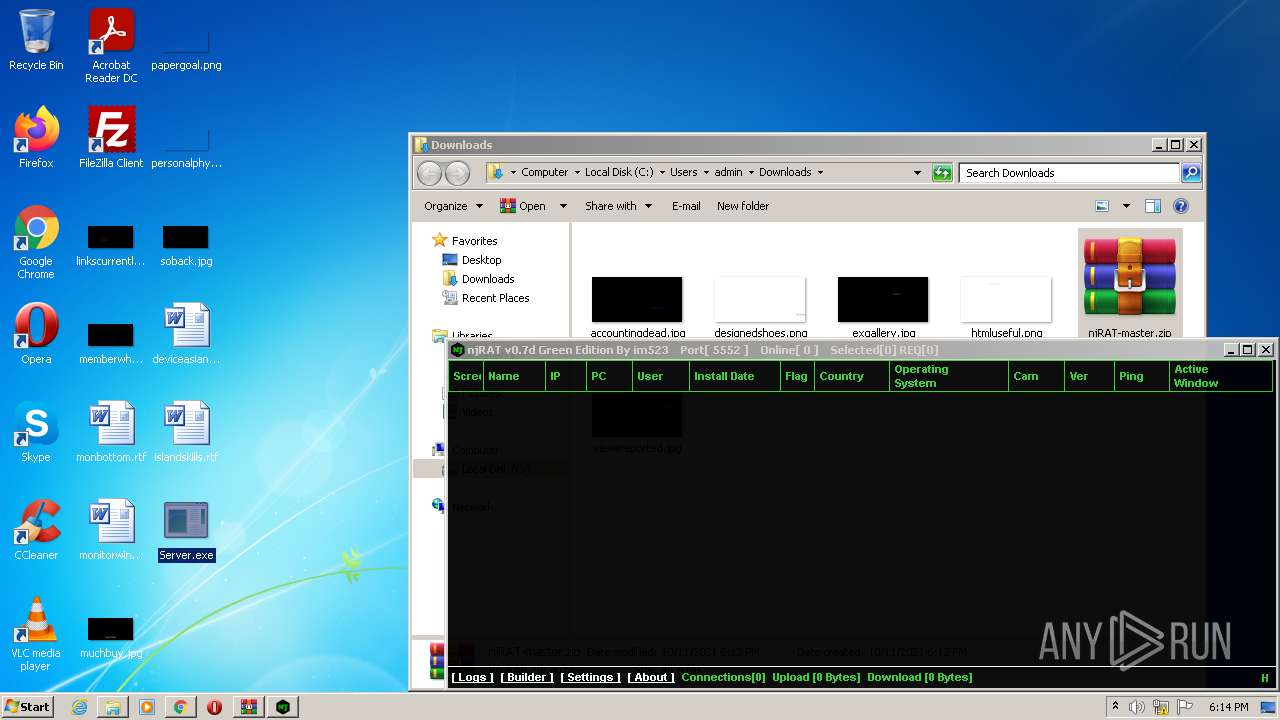Expand the view options dropdown arrow
The height and width of the screenshot is (720, 1280).
point(1126,206)
